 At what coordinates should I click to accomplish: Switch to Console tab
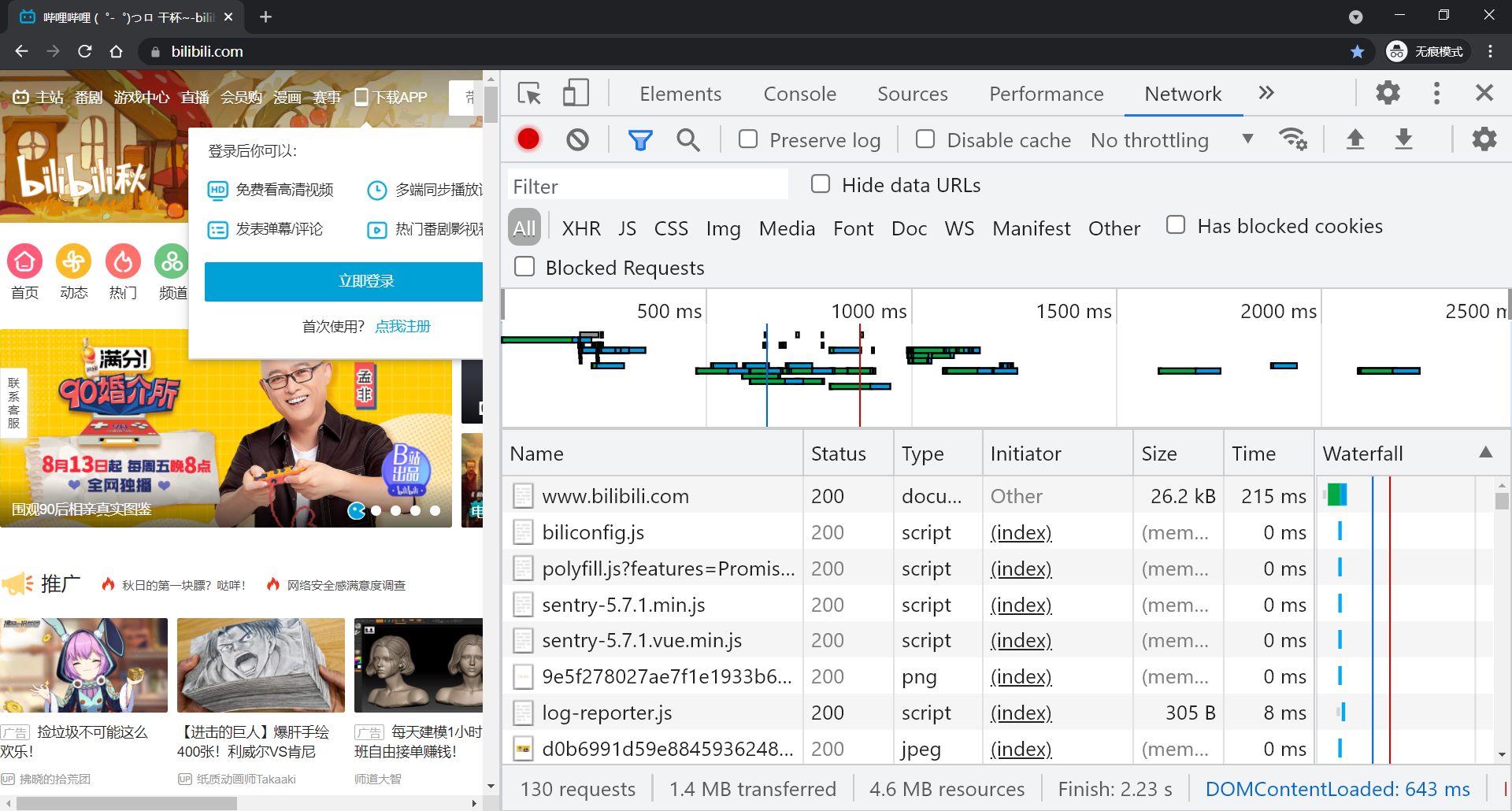pos(800,94)
